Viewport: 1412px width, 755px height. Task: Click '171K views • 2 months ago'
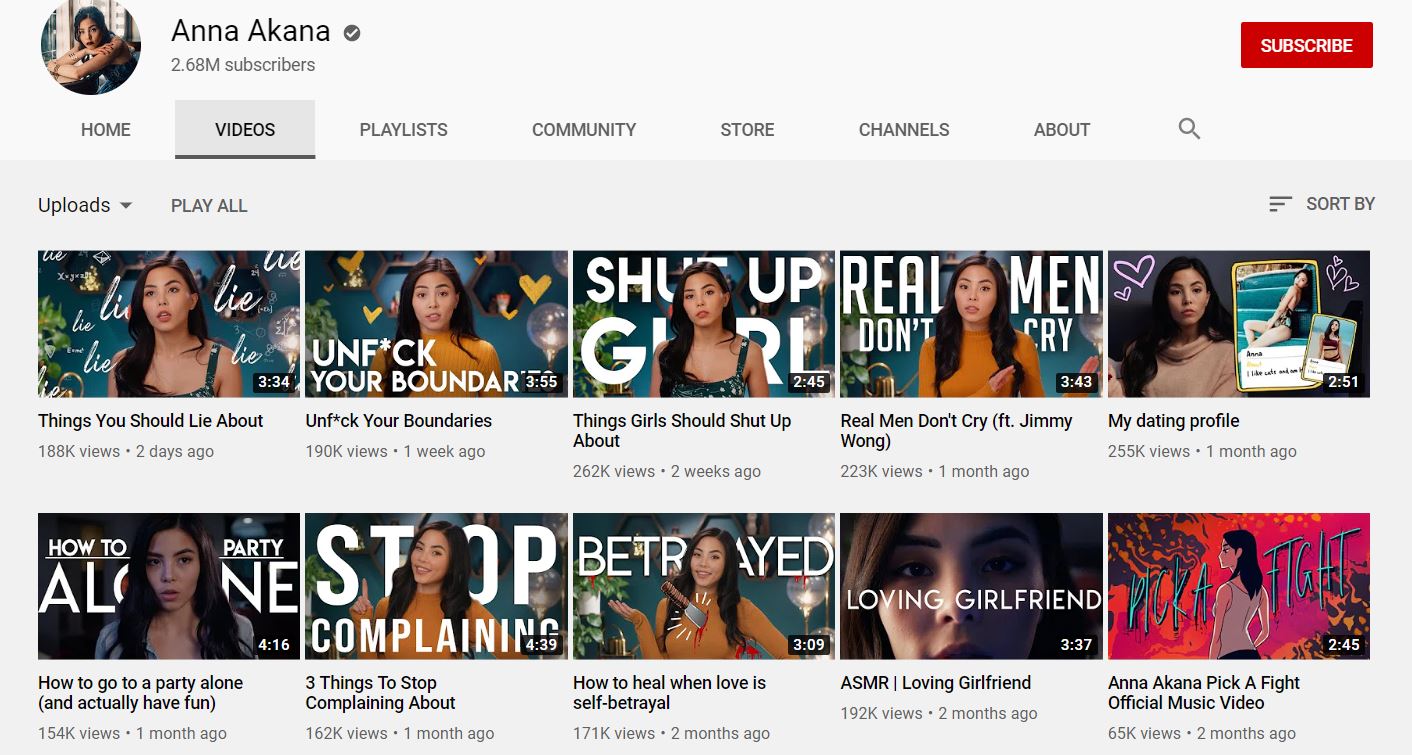tap(671, 733)
